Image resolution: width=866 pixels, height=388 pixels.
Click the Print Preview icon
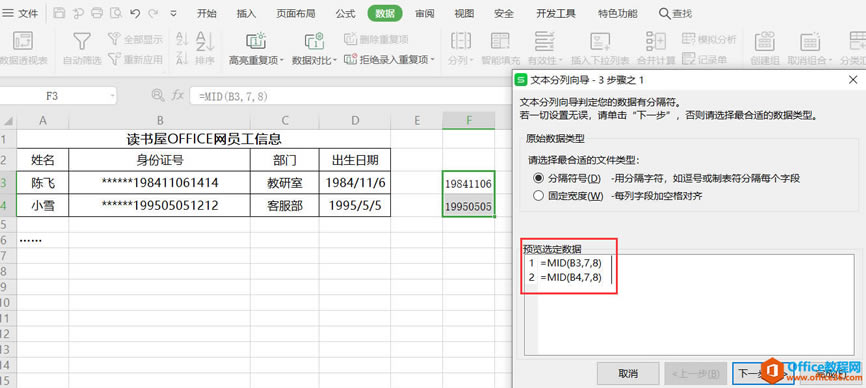115,13
